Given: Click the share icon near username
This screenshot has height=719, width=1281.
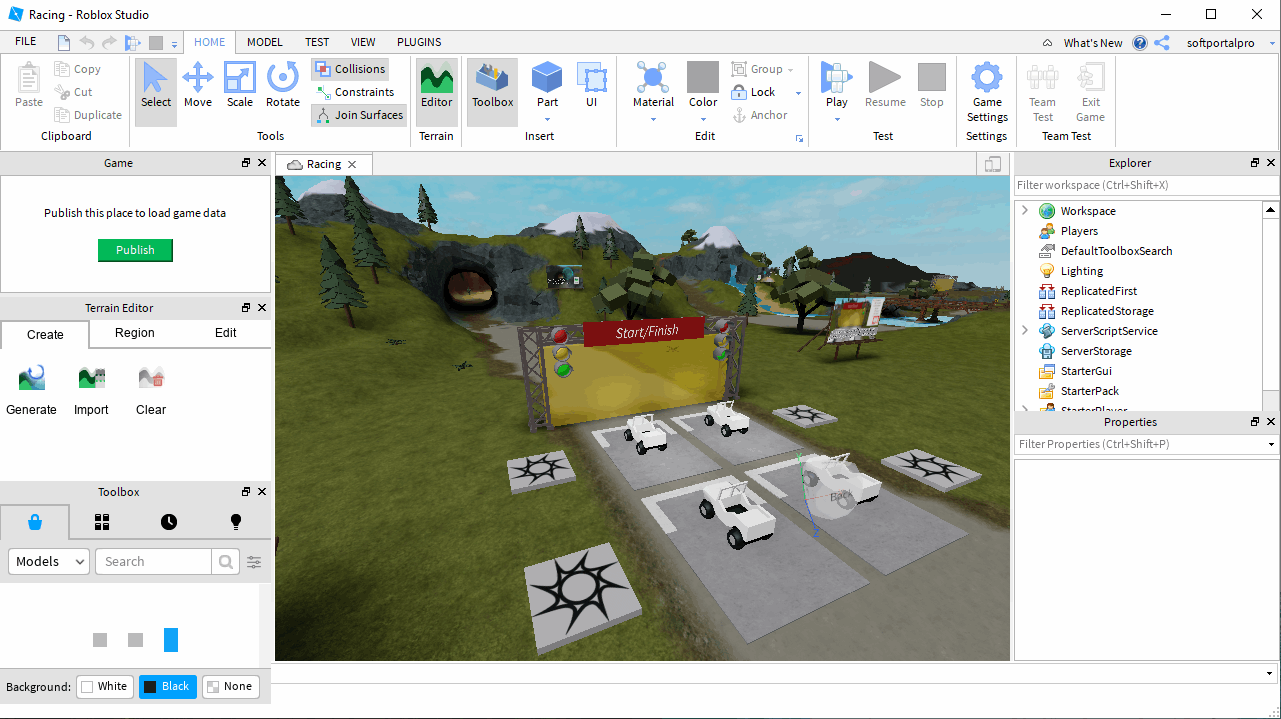Looking at the screenshot, I should click(1162, 43).
